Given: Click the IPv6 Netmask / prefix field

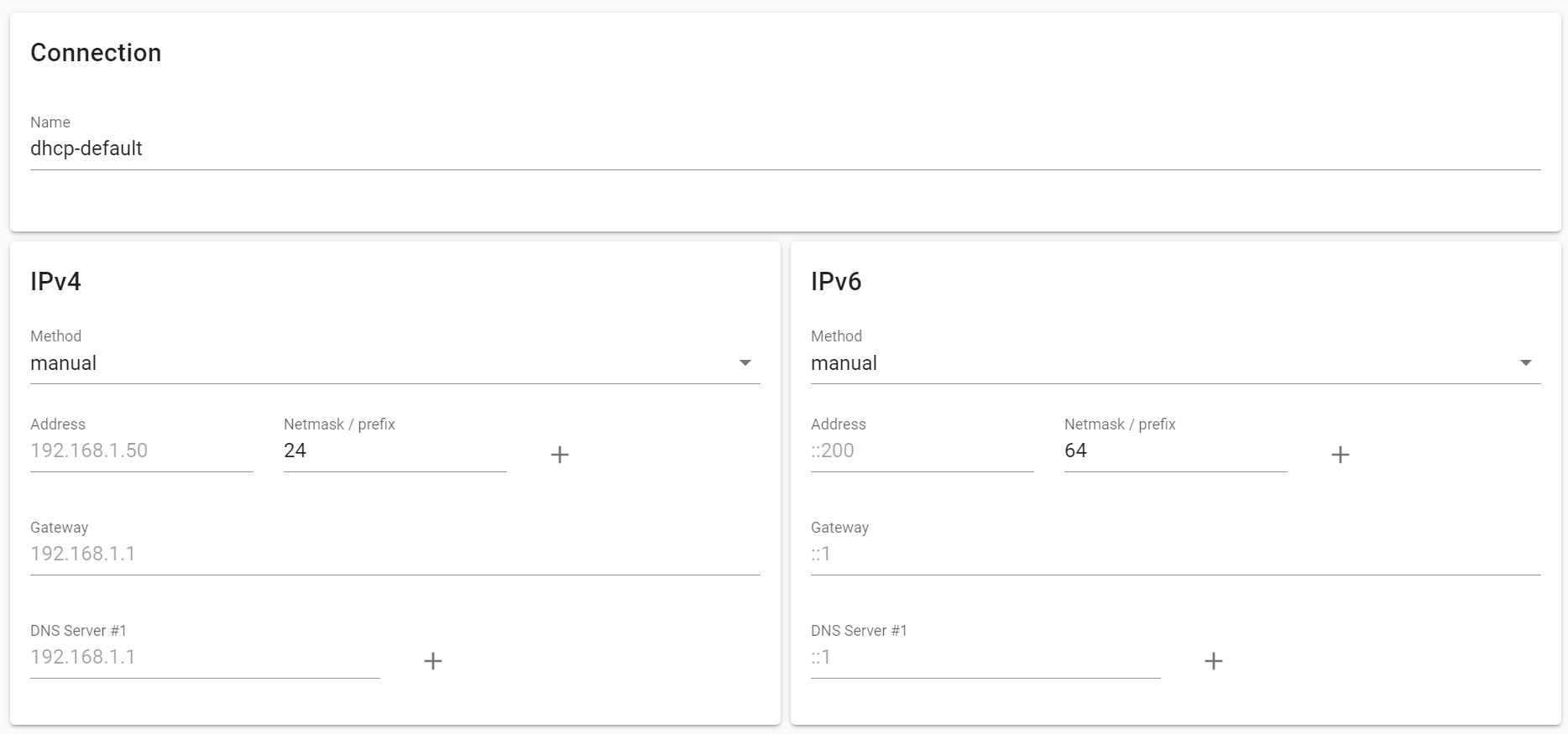Looking at the screenshot, I should click(1175, 450).
